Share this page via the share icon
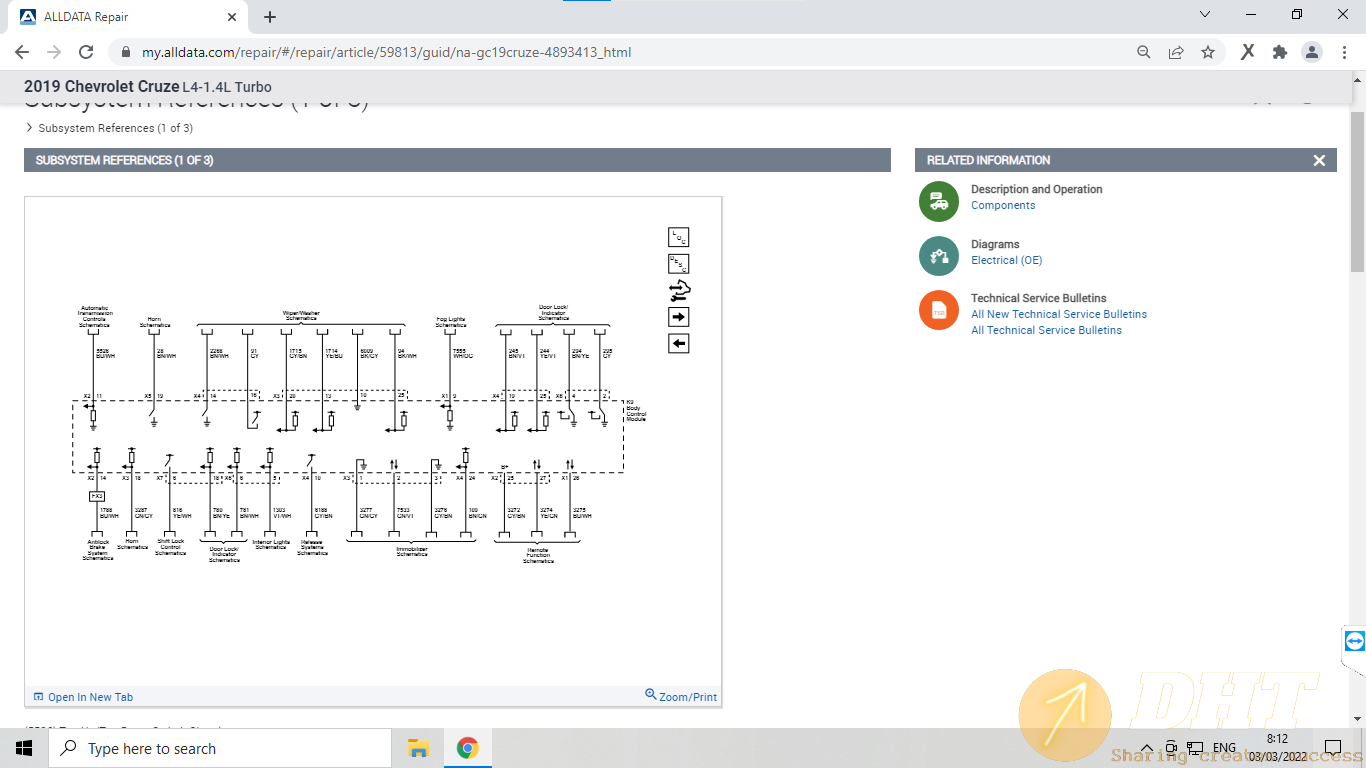1366x768 pixels. 1176,52
